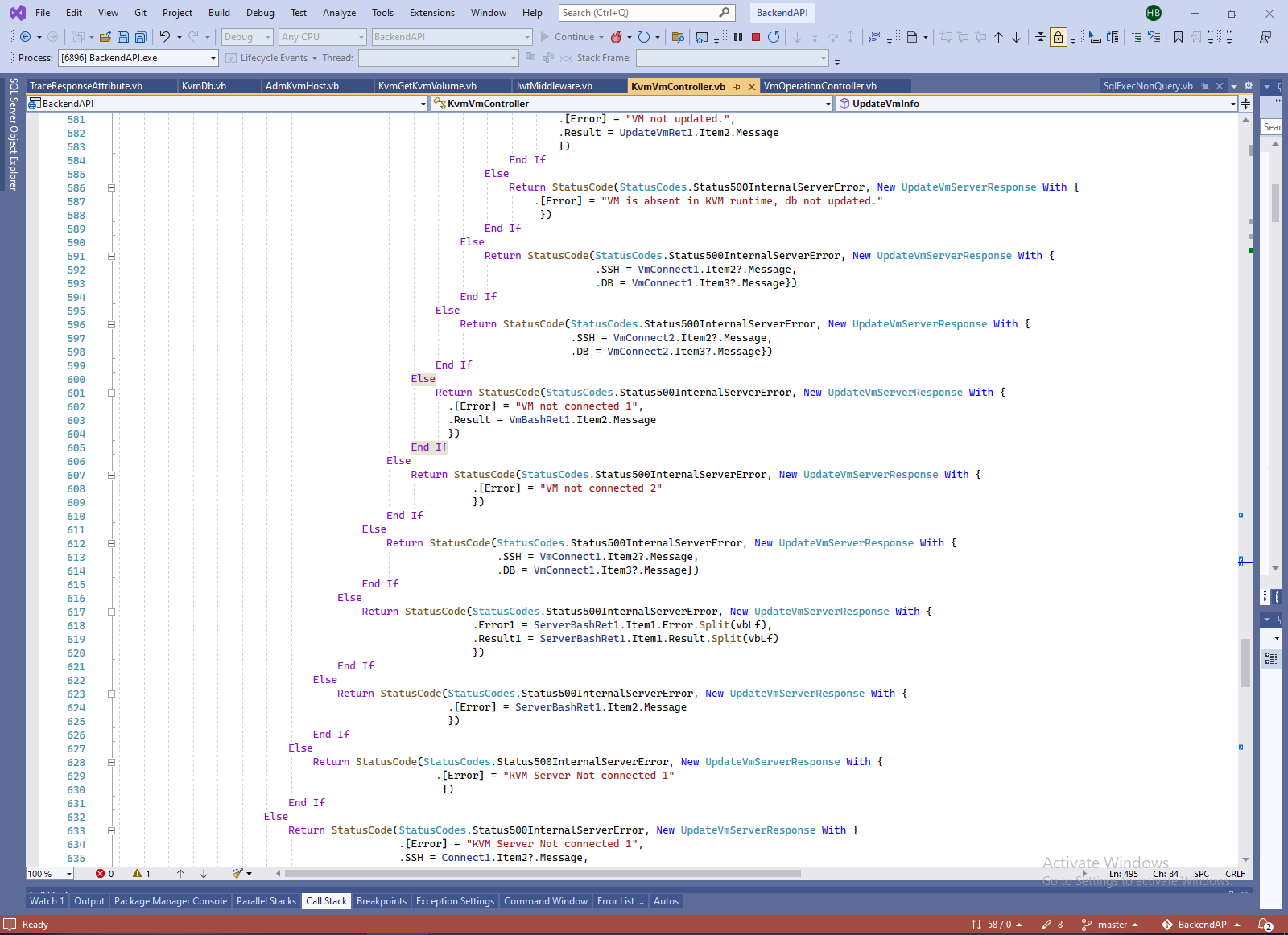The height and width of the screenshot is (935, 1288).
Task: Pin the KvmVmController.vb tab
Action: (737, 86)
